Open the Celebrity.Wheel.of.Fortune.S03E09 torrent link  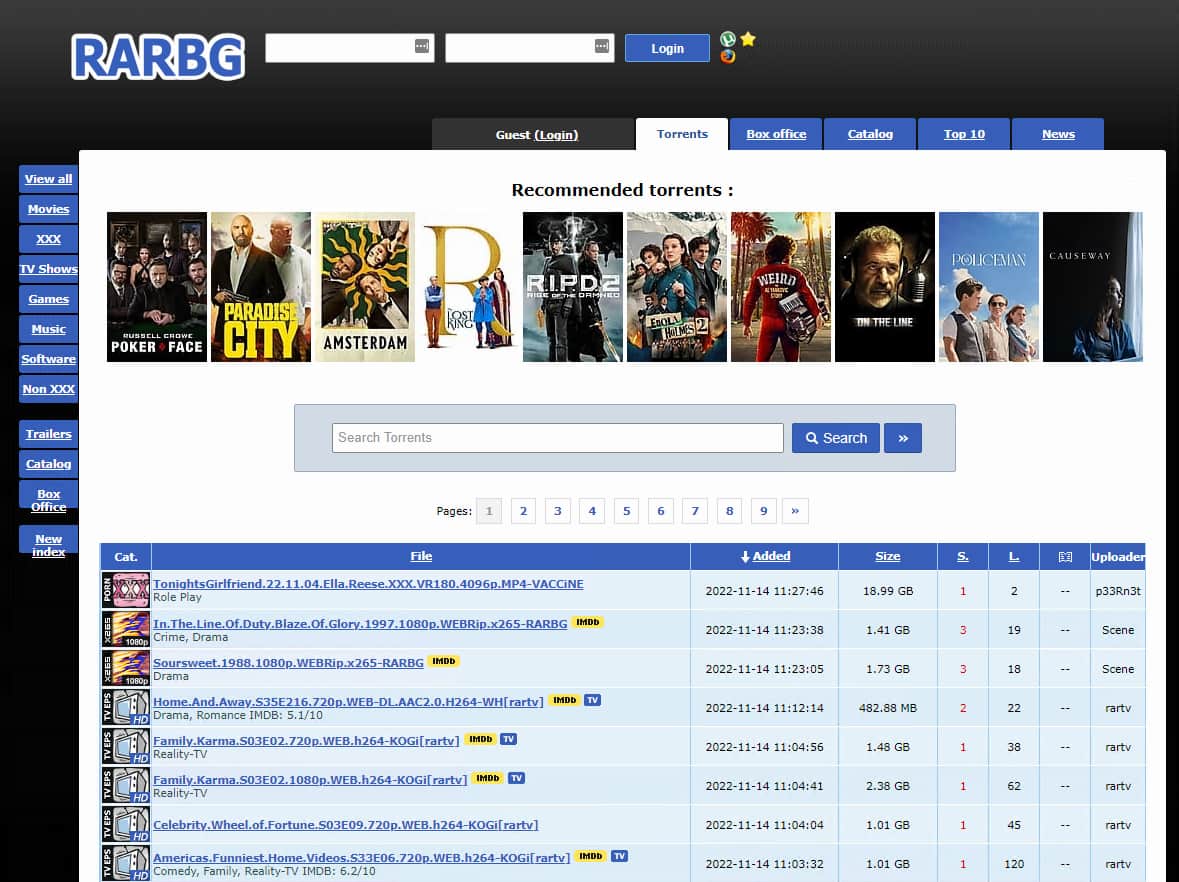[x=346, y=825]
